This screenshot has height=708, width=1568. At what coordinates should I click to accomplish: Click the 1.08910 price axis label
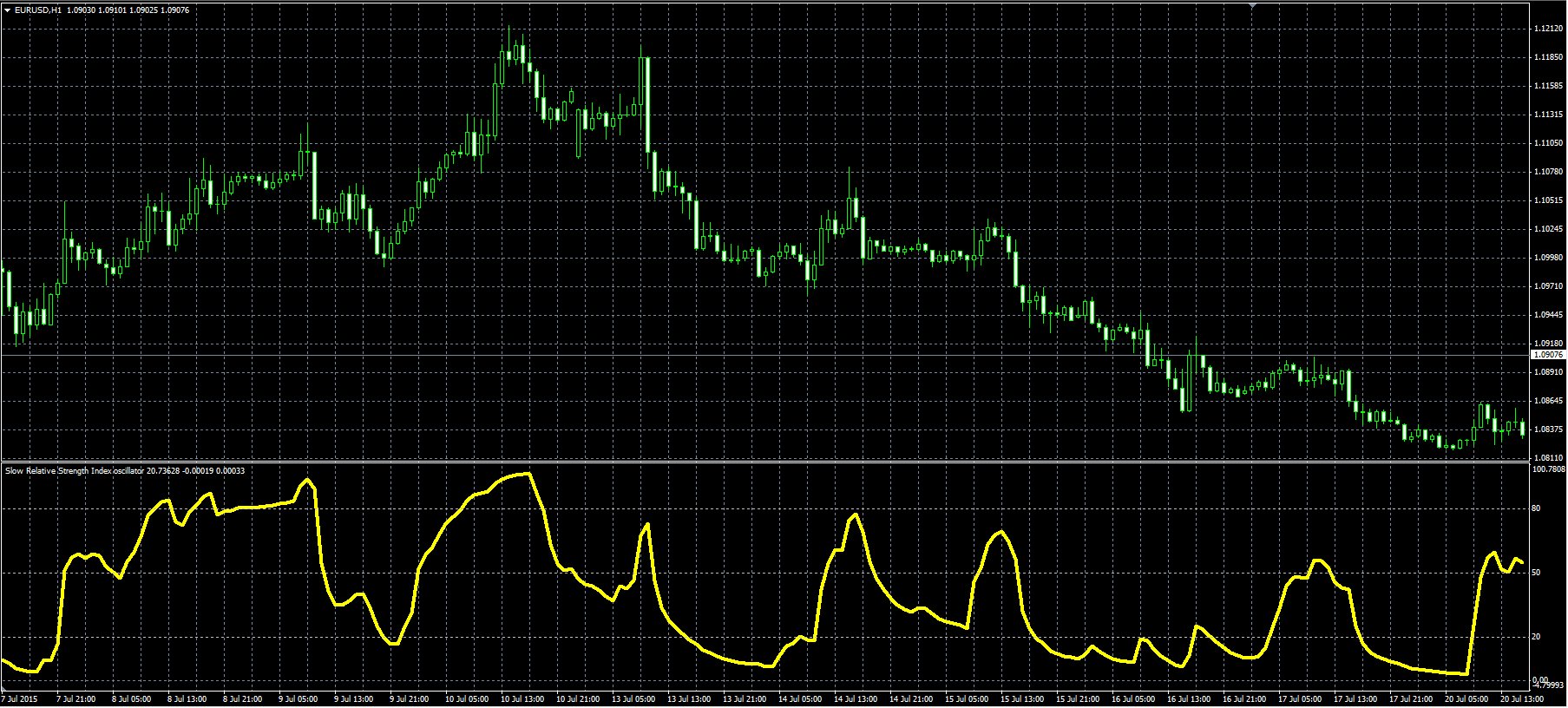[1548, 372]
